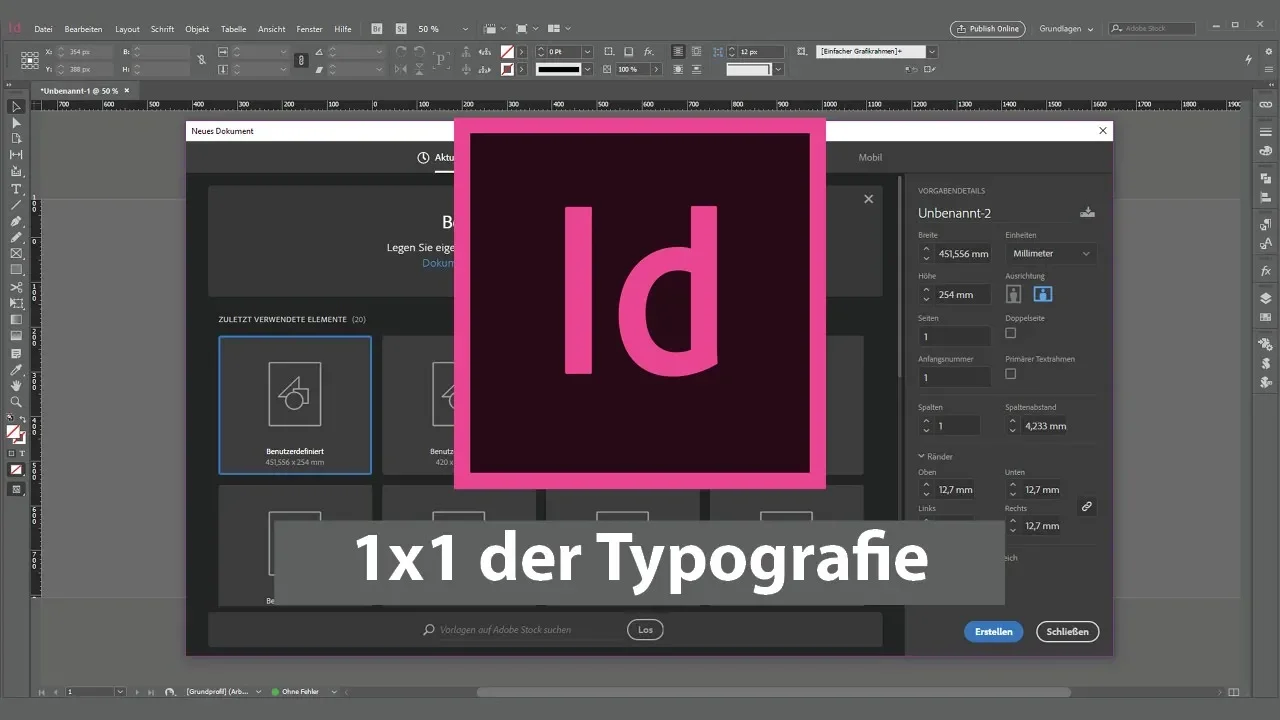
Task: Select the Scissors tool
Action: 16,287
